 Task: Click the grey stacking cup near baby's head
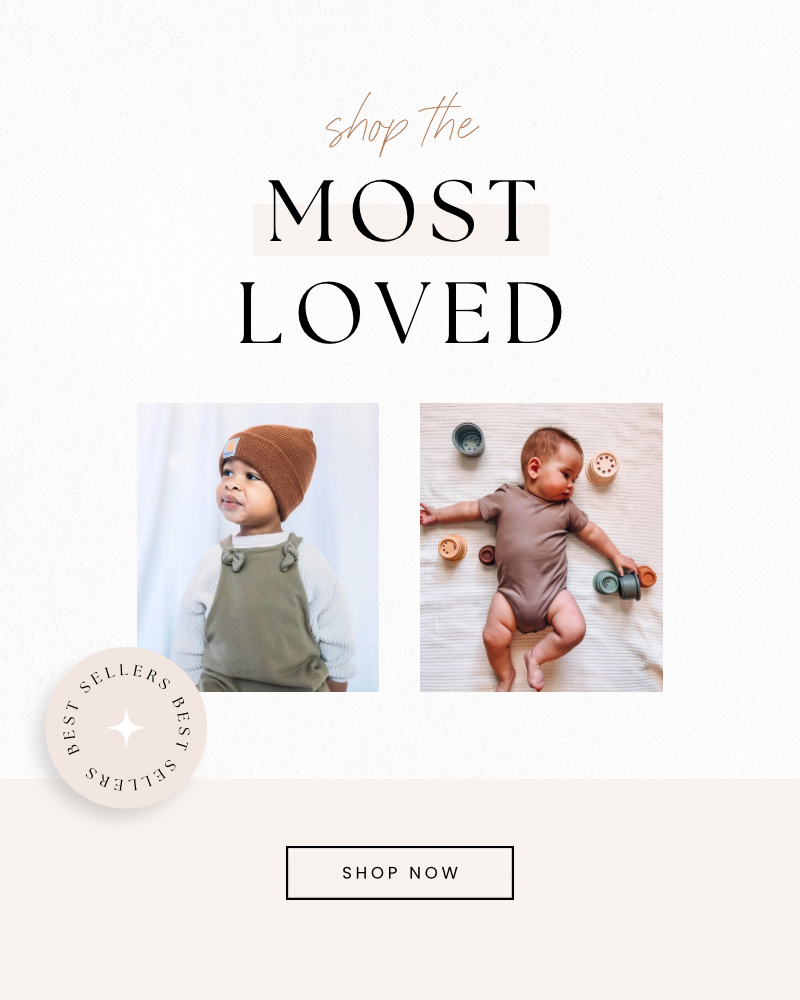[468, 439]
